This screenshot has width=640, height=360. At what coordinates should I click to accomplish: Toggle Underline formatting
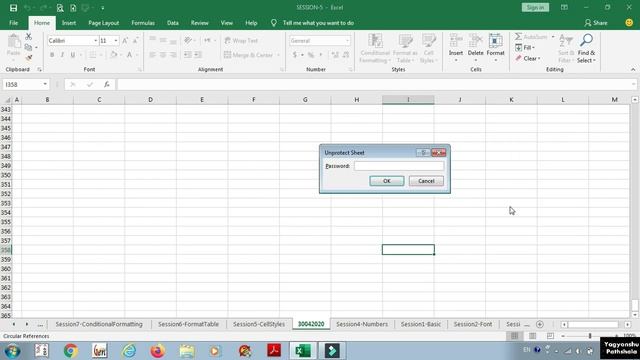pyautogui.click(x=73, y=55)
